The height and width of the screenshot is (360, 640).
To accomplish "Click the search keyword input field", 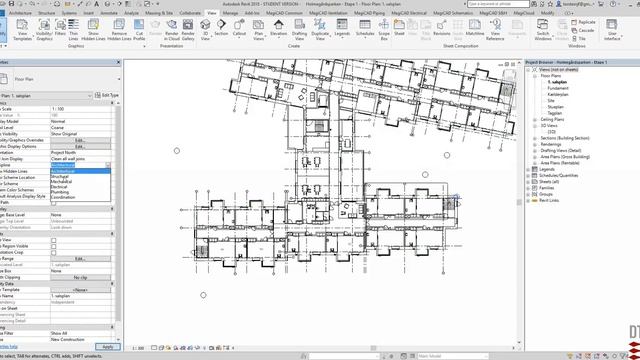I will pos(498,4).
